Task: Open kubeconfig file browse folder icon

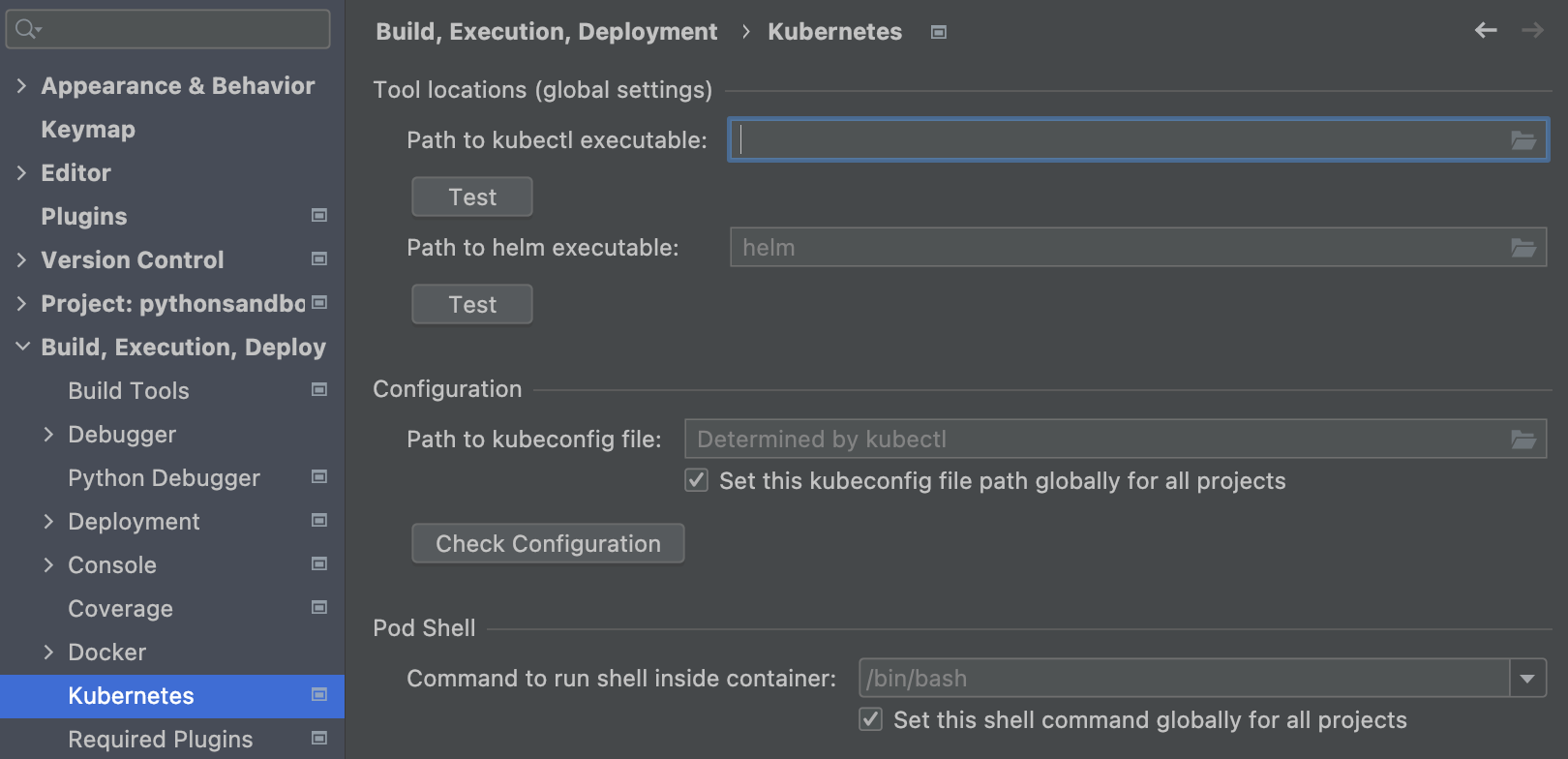Action: [1523, 440]
